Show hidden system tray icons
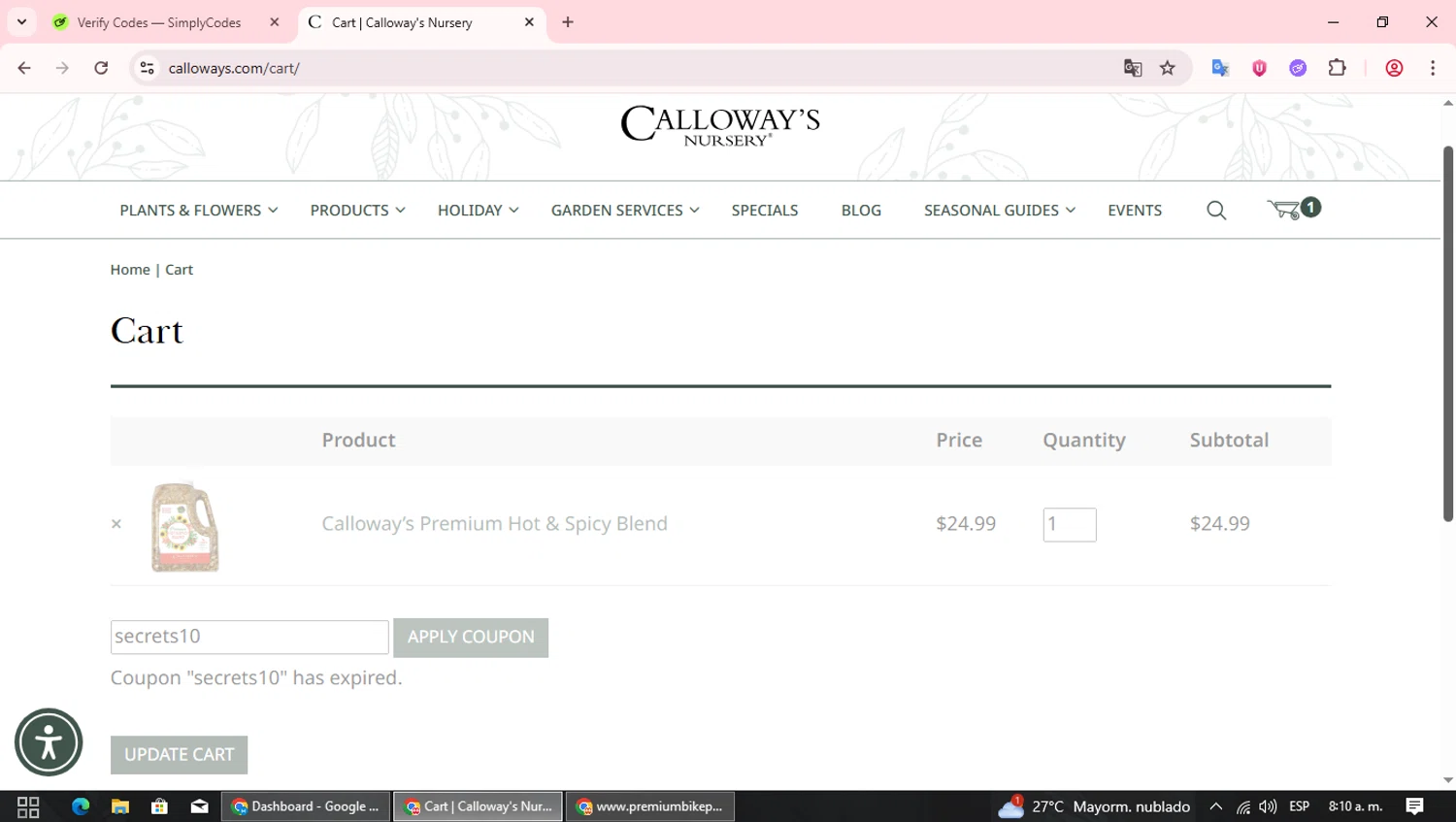1456x822 pixels. coord(1215,806)
